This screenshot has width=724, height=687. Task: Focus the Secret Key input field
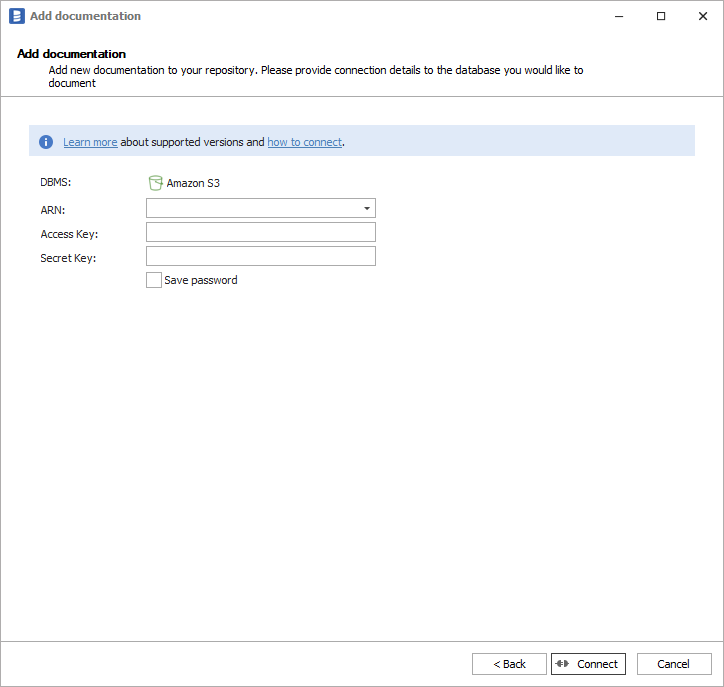tap(260, 256)
